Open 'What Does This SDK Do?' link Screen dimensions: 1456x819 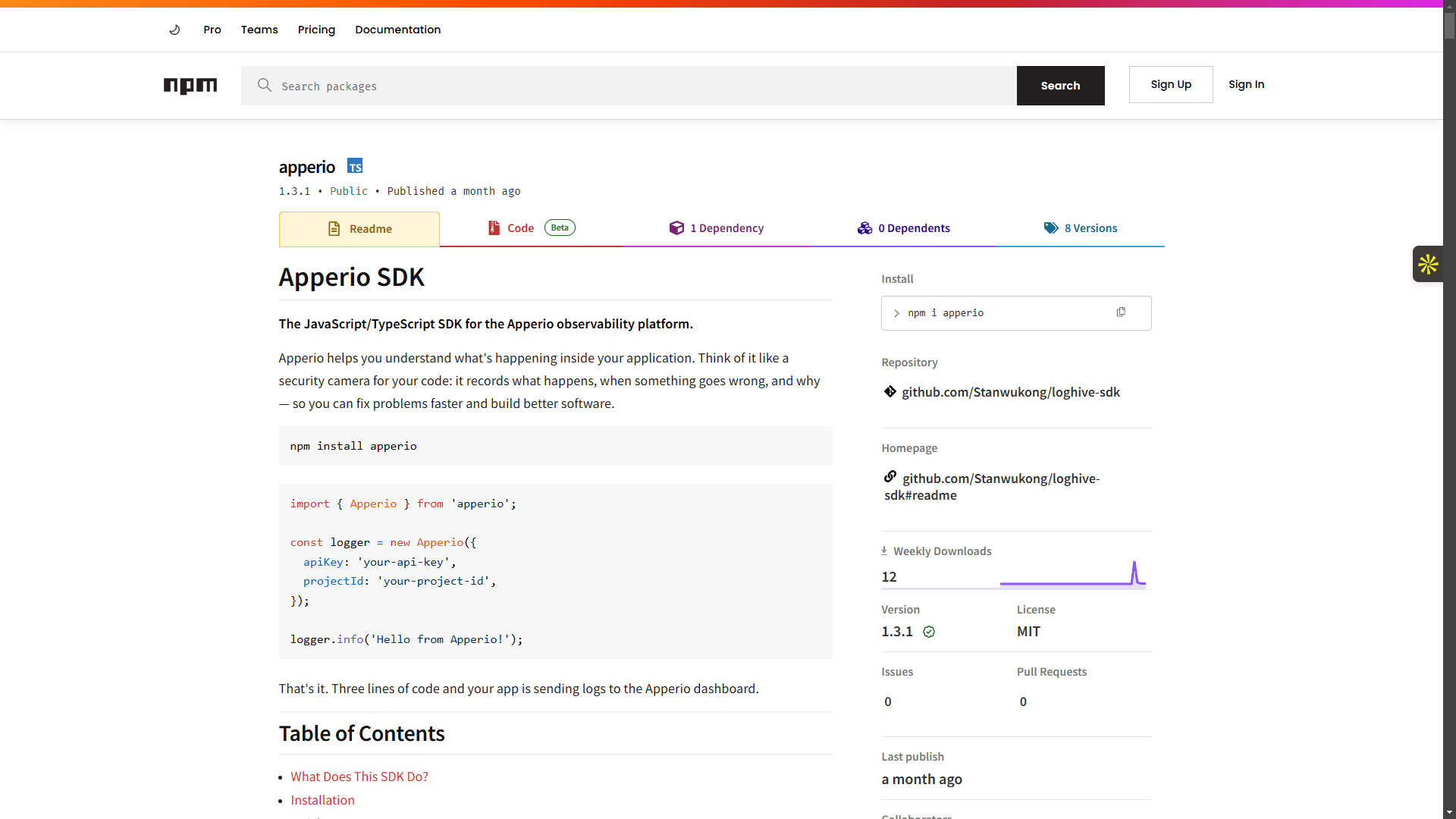[x=359, y=777]
